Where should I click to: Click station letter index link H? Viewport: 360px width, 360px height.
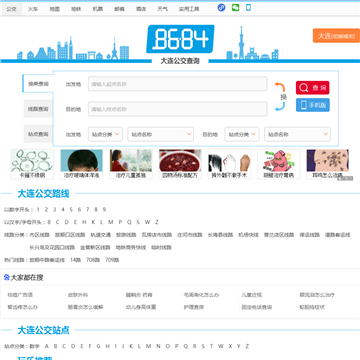point(107,346)
